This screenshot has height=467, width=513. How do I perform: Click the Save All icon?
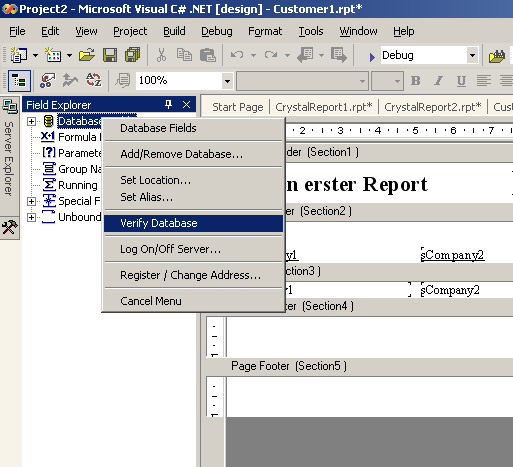pos(133,55)
